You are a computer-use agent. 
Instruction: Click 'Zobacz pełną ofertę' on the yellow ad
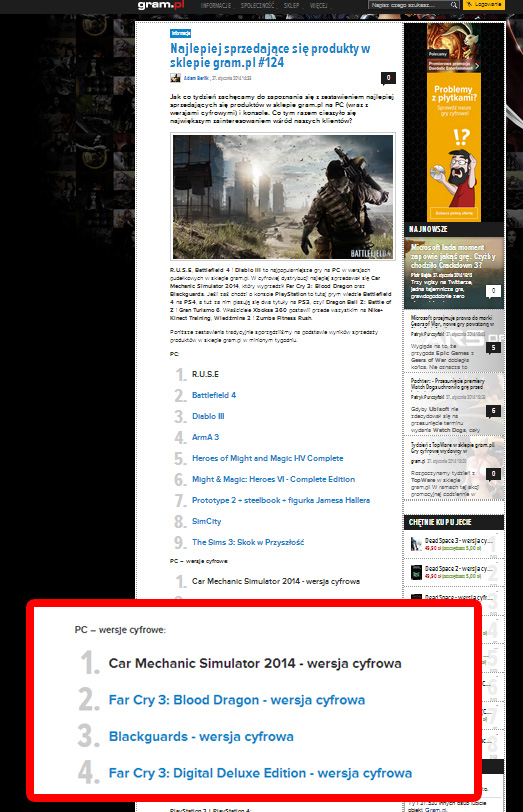click(x=454, y=213)
